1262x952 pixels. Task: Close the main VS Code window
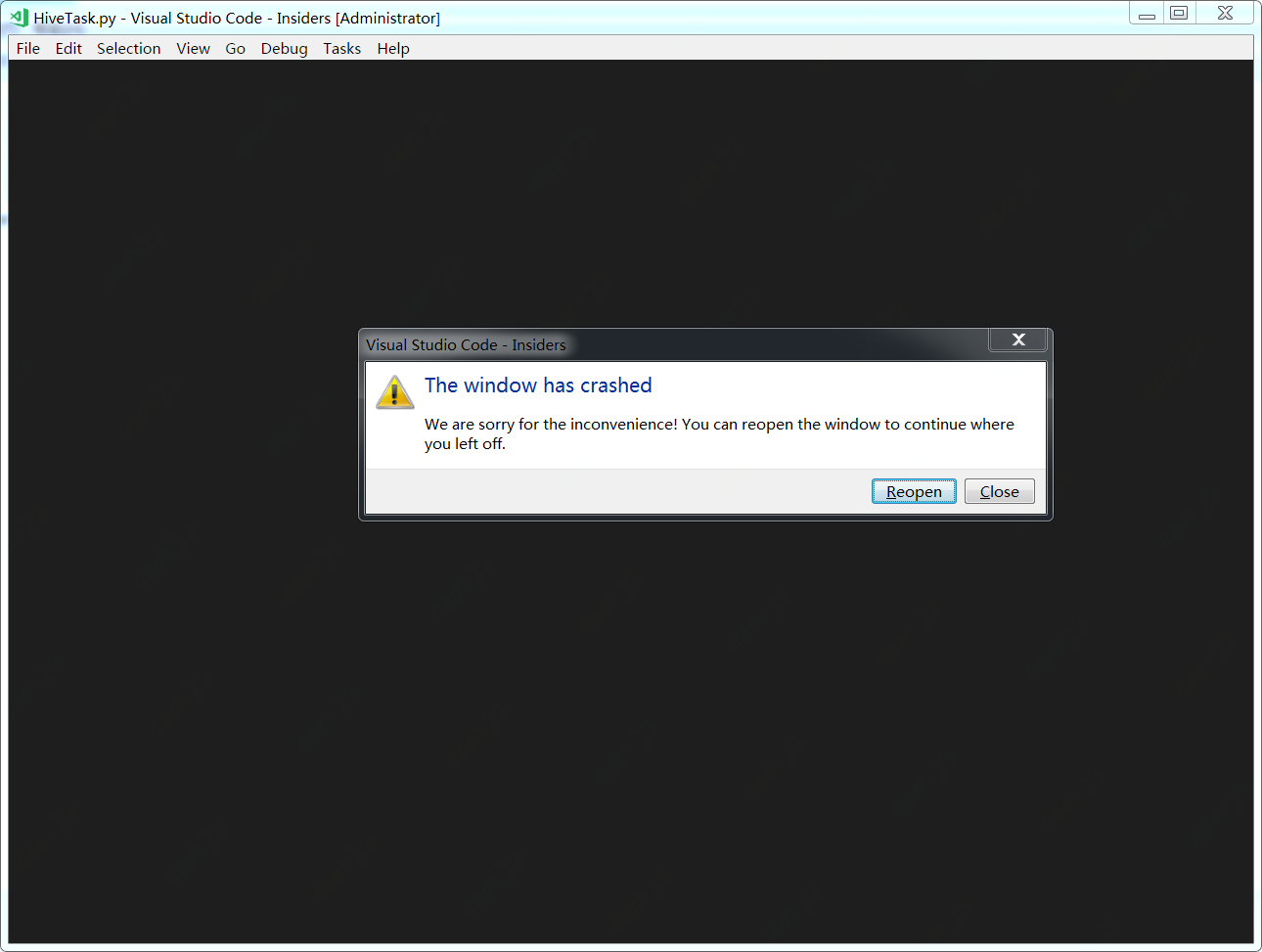coord(1225,13)
